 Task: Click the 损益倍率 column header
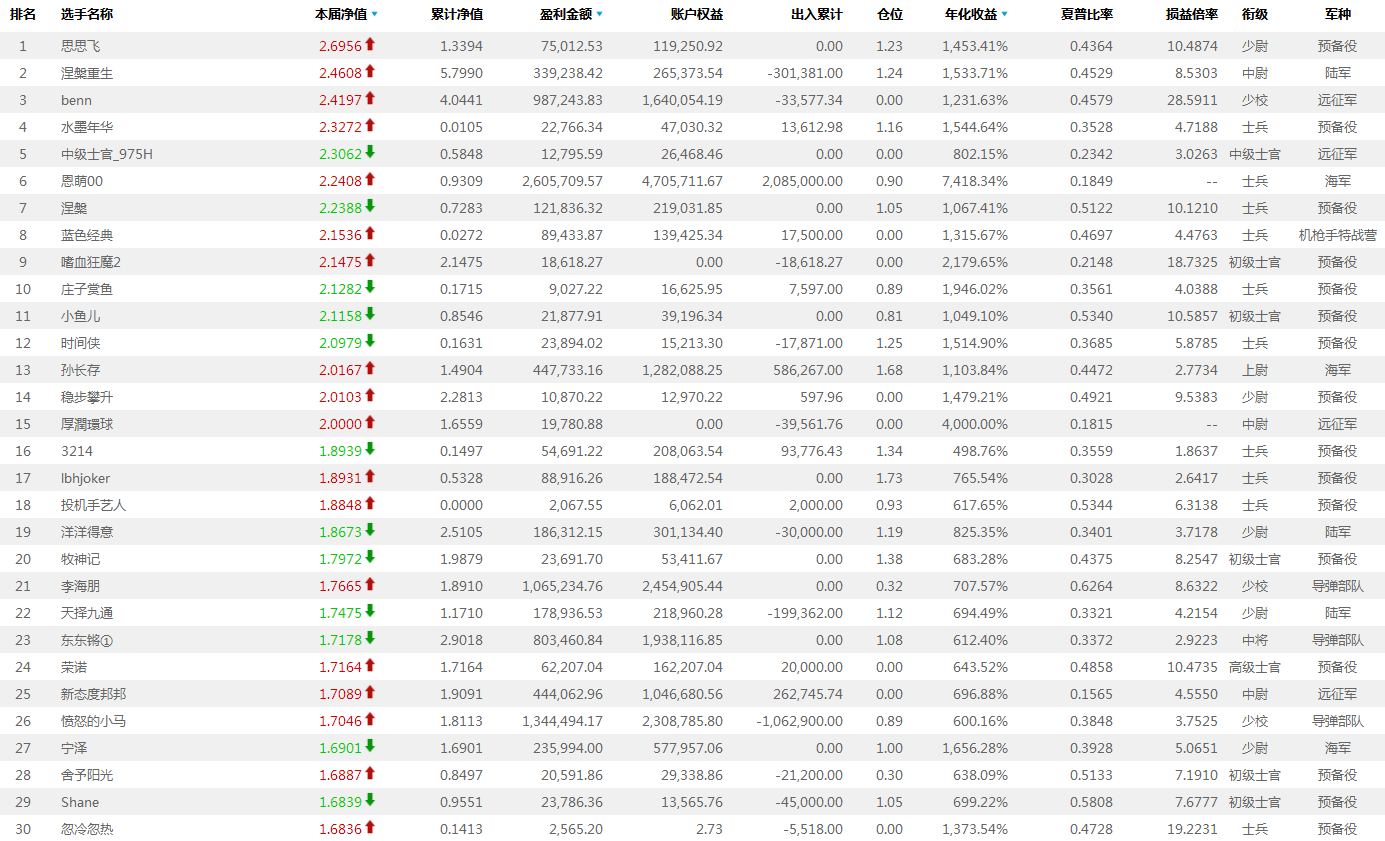coord(1192,14)
